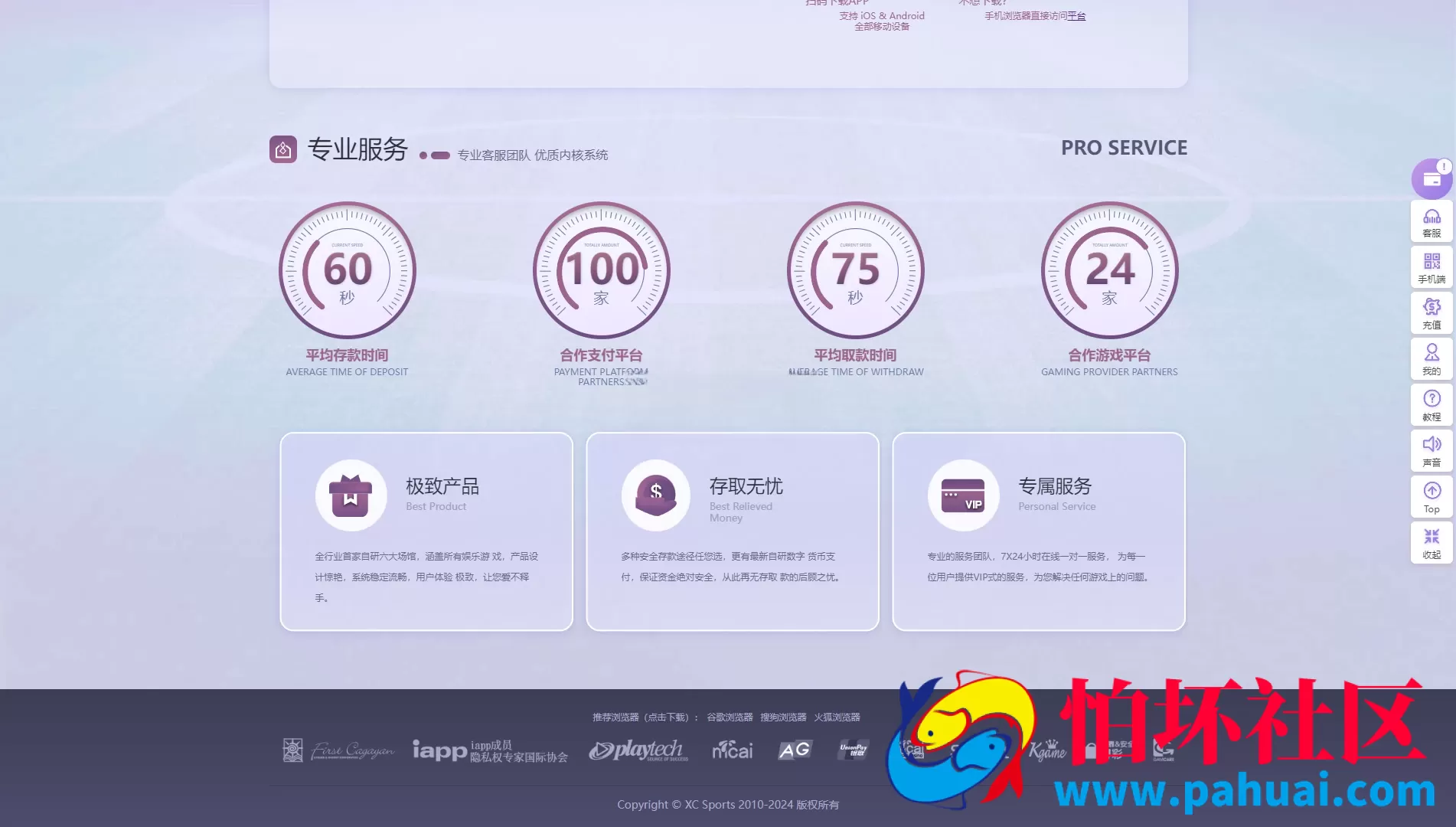The height and width of the screenshot is (827, 1456).
Task: Click the 存取无忧 dollar coin icon
Action: click(x=656, y=495)
